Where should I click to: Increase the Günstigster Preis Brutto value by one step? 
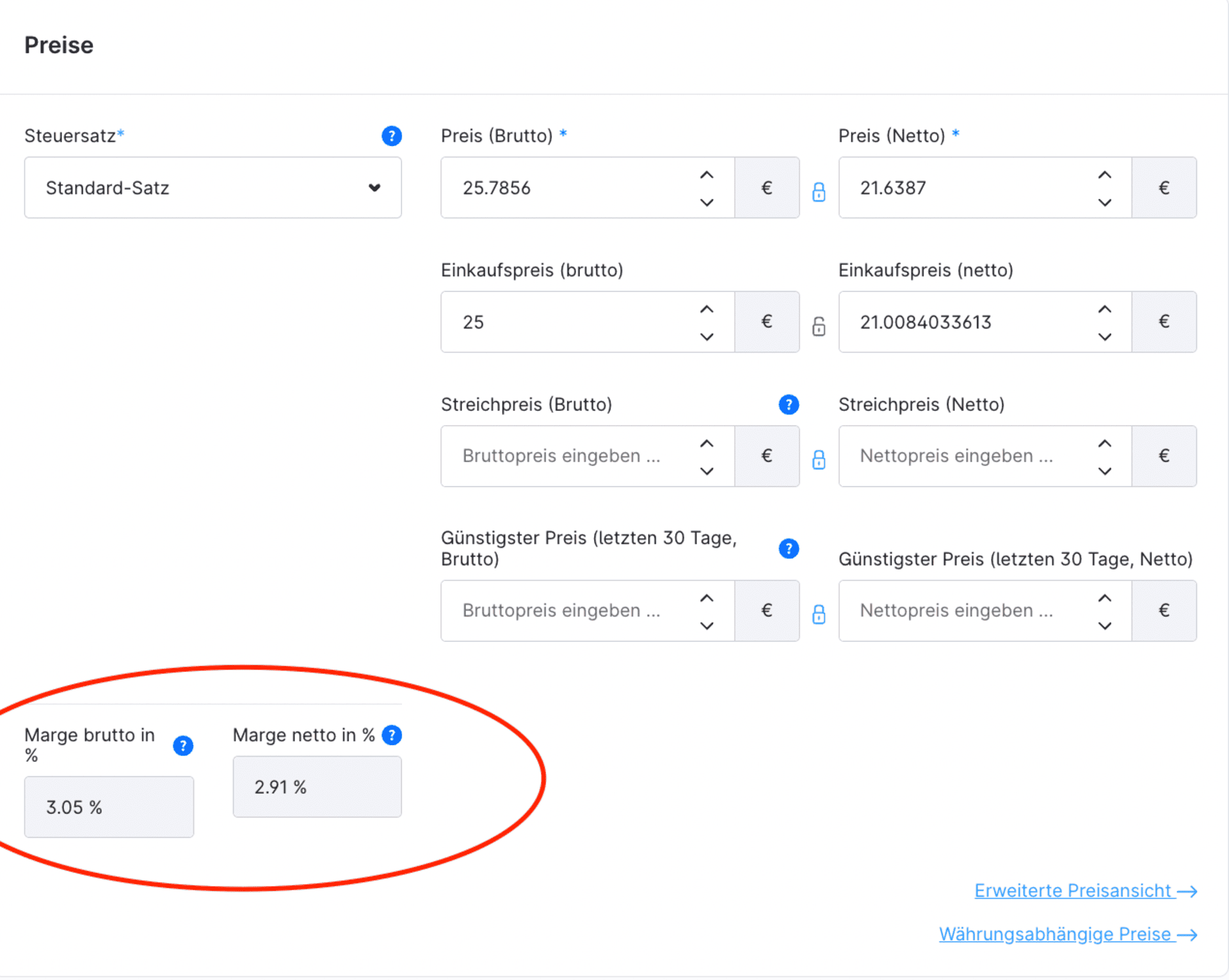tap(707, 598)
